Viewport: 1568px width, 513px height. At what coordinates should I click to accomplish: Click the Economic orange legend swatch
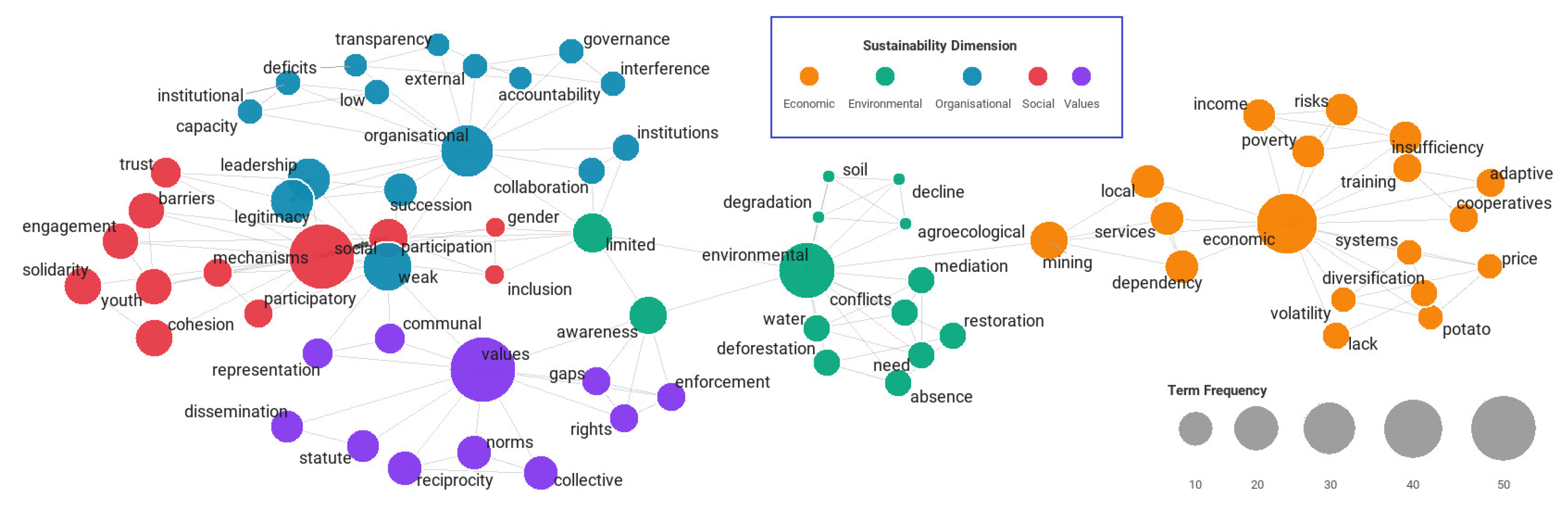(809, 76)
